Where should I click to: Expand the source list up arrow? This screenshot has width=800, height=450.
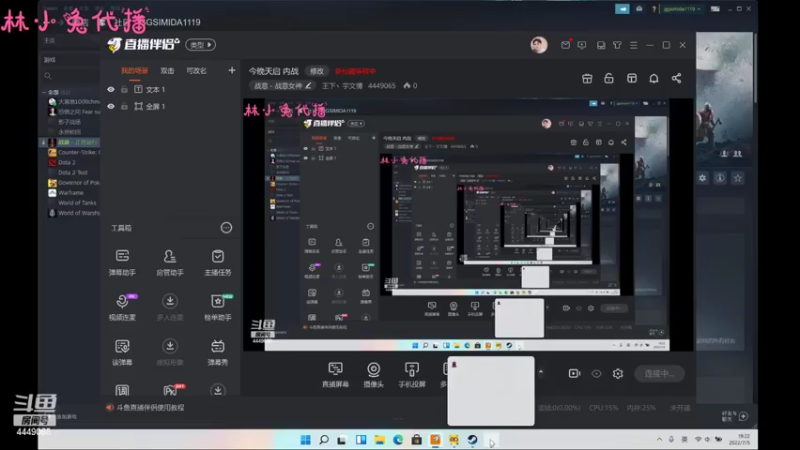pos(541,372)
